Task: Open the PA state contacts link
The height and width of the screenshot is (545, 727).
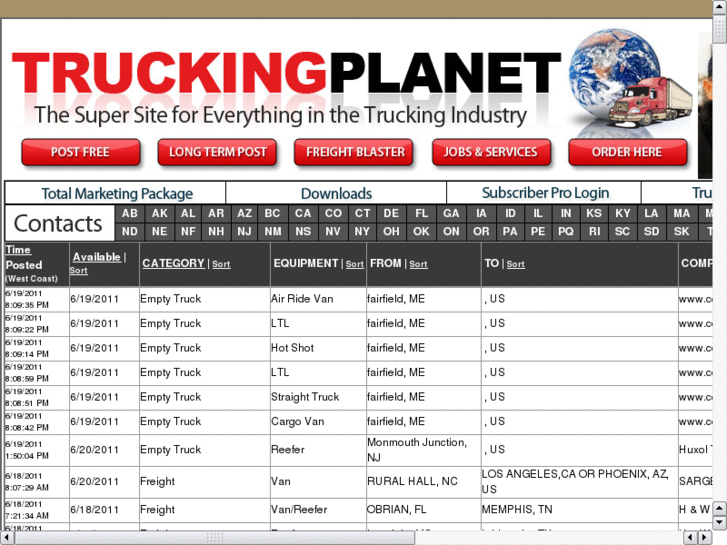Action: tap(510, 231)
